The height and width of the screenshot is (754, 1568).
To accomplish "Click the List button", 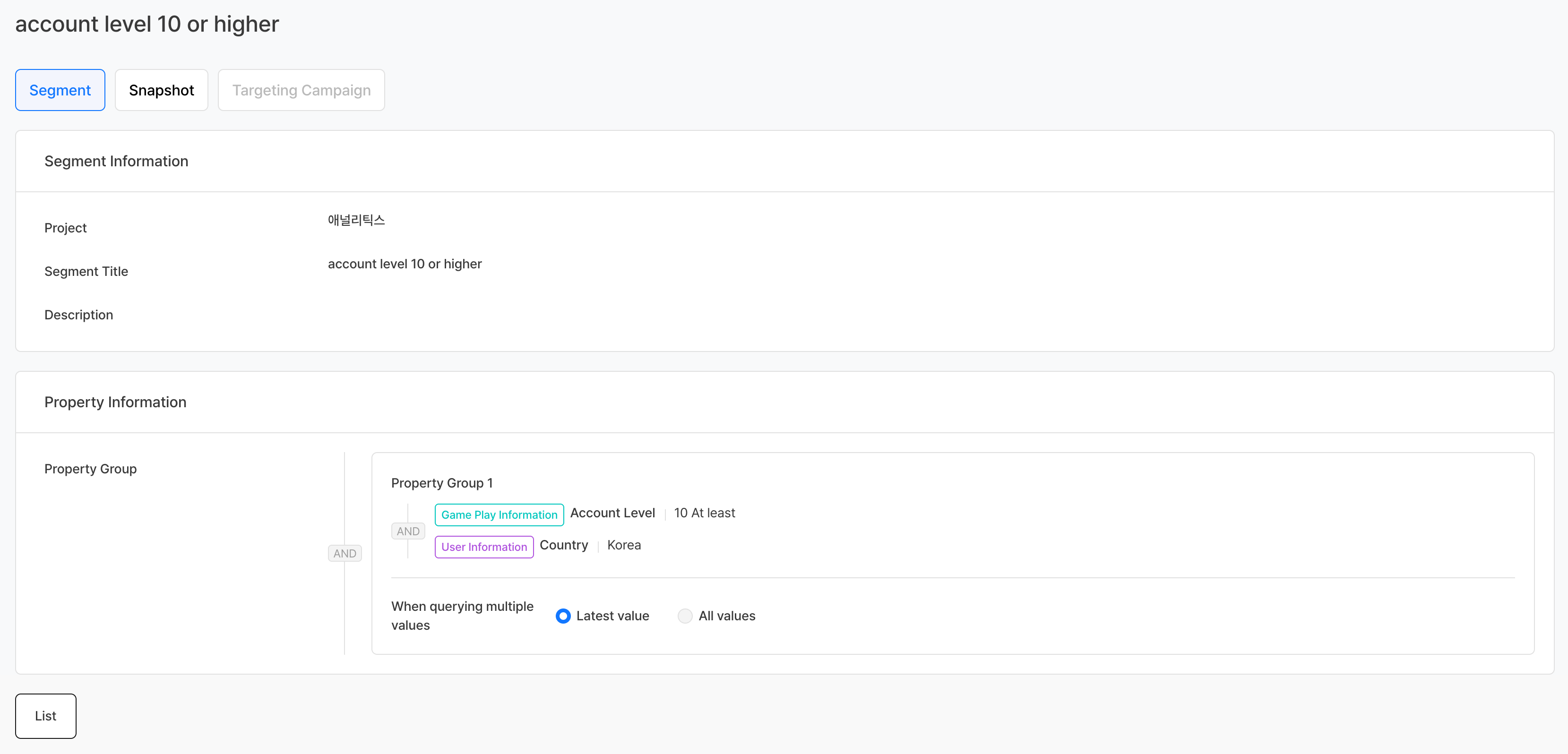I will coord(46,716).
